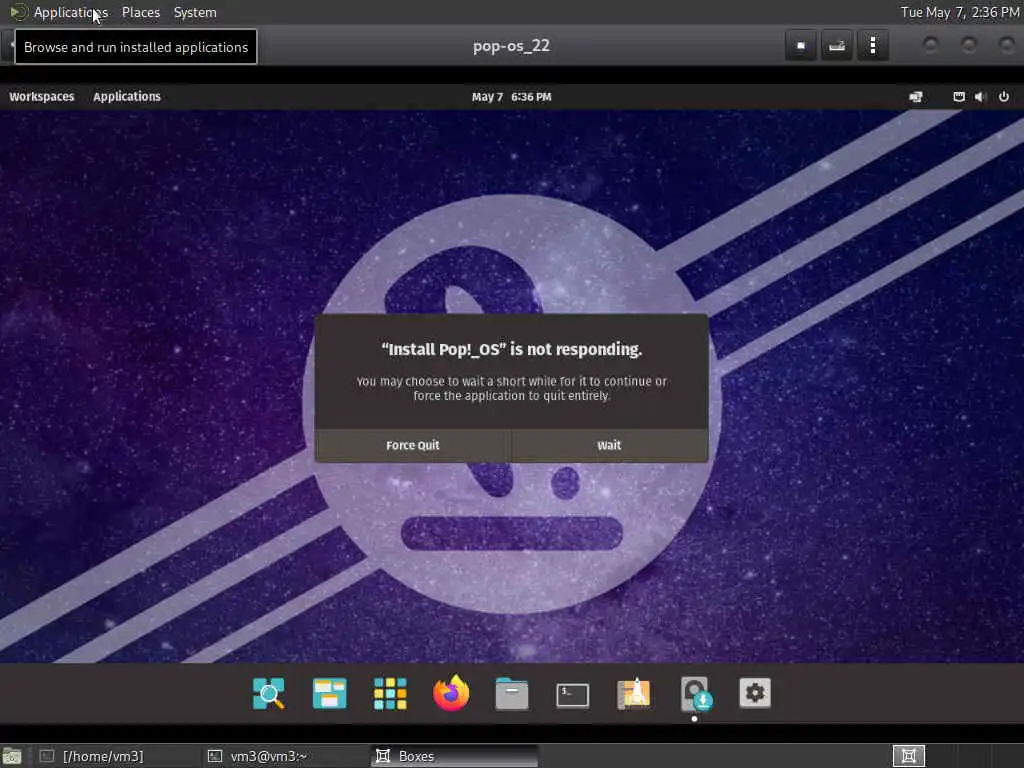This screenshot has width=1024, height=768.
Task: Open Pop!_Shop rocket dock icon
Action: [x=633, y=694]
